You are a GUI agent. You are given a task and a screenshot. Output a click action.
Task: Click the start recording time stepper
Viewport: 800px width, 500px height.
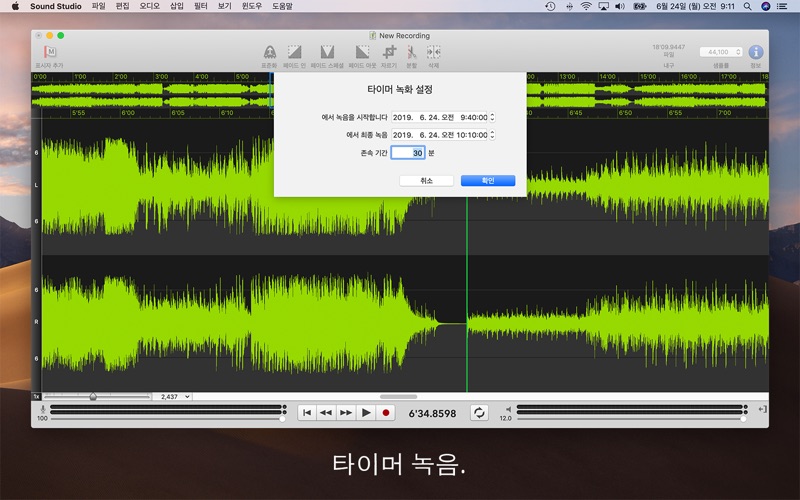(492, 117)
